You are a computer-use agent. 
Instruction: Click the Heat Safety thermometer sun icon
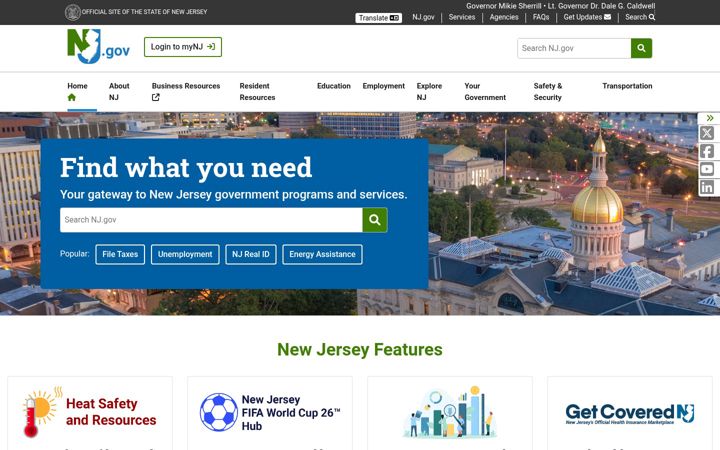click(x=41, y=411)
